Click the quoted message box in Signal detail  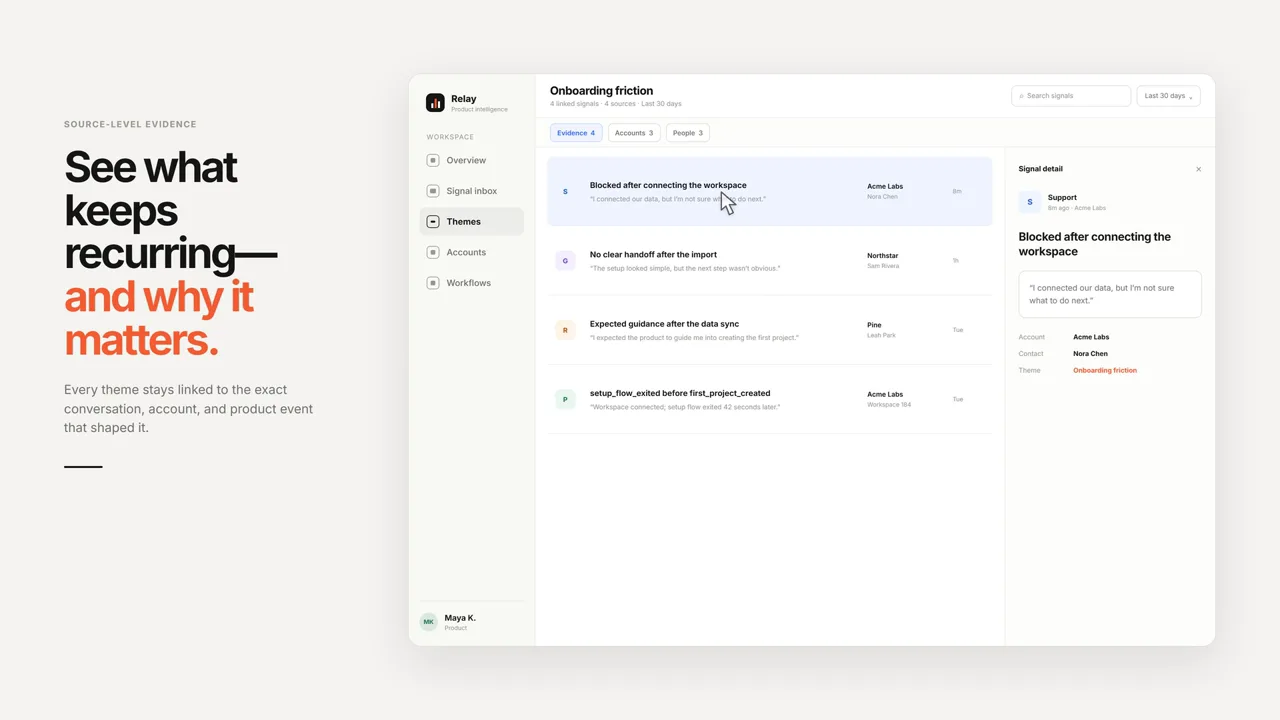[1110, 294]
